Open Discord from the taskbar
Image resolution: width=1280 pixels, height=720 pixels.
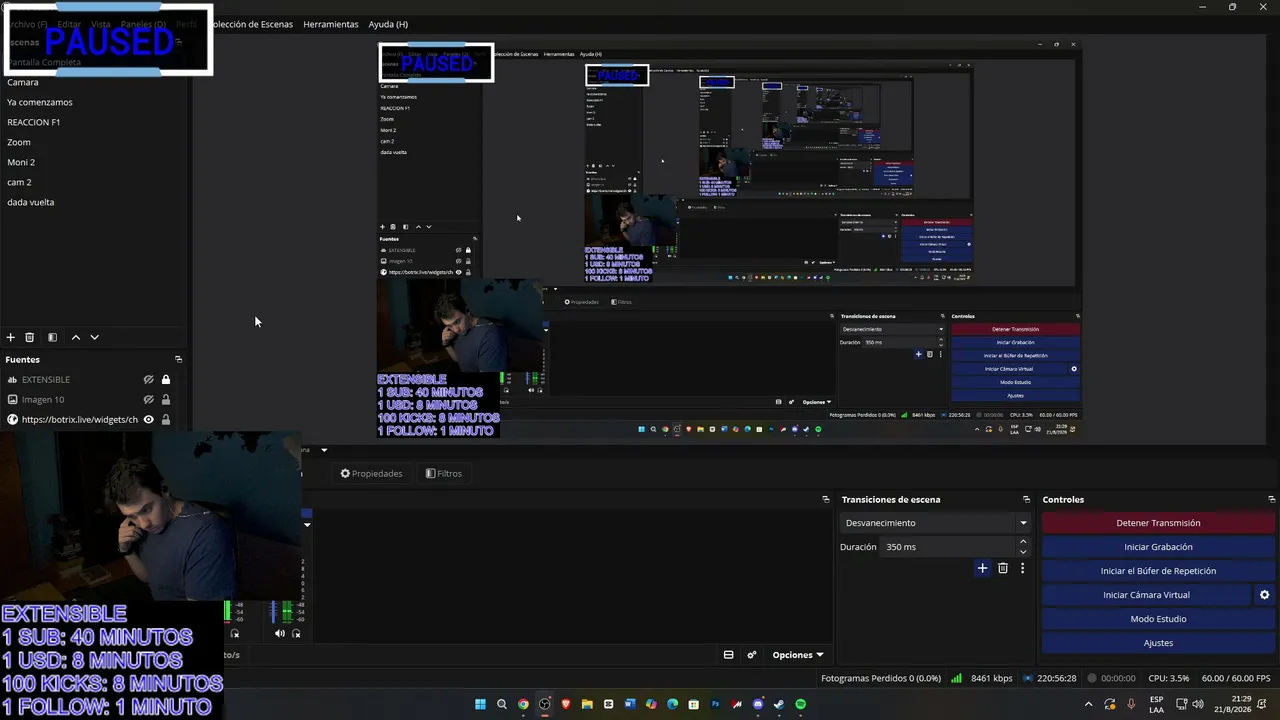click(x=758, y=704)
